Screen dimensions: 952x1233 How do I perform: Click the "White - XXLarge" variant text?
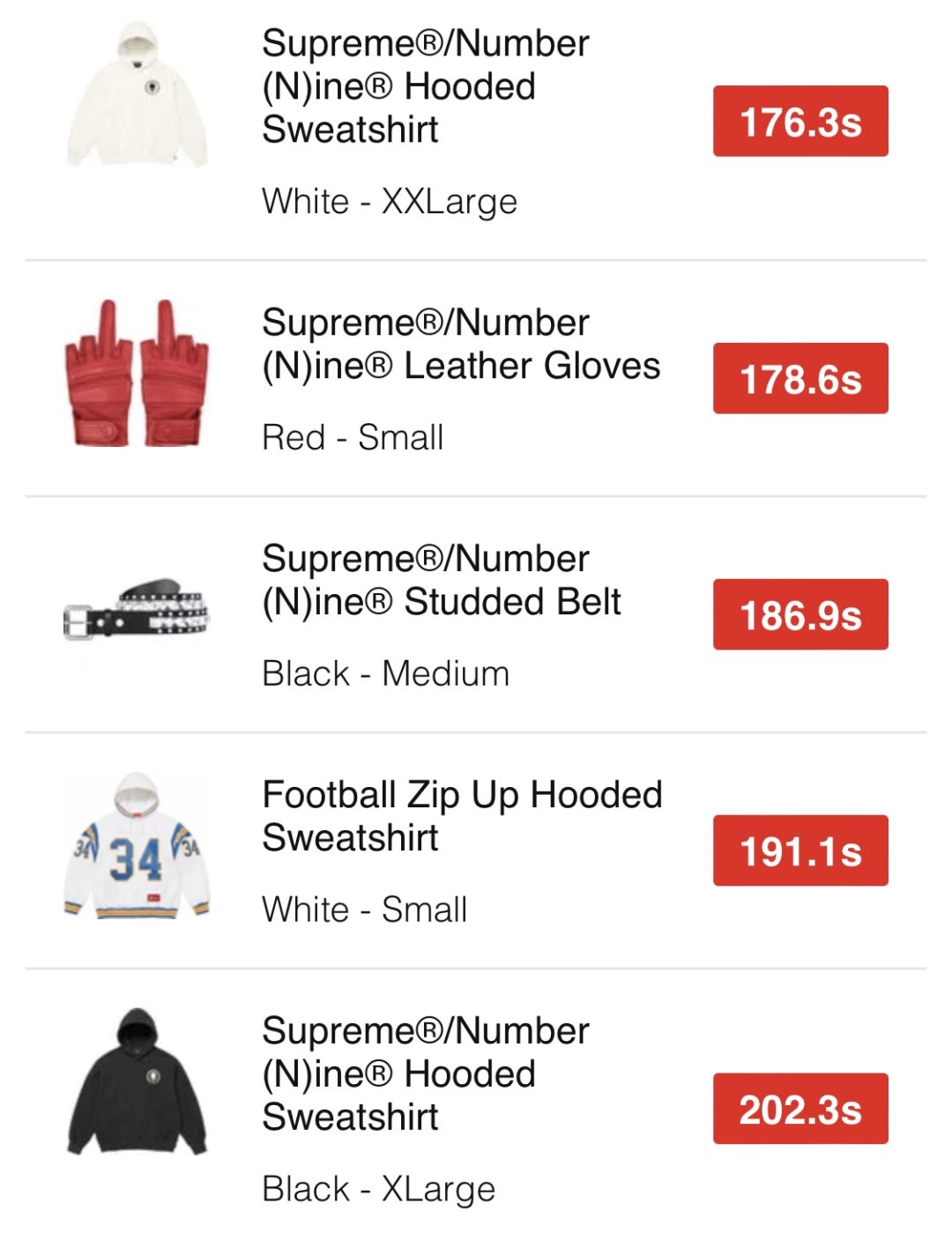tap(390, 202)
